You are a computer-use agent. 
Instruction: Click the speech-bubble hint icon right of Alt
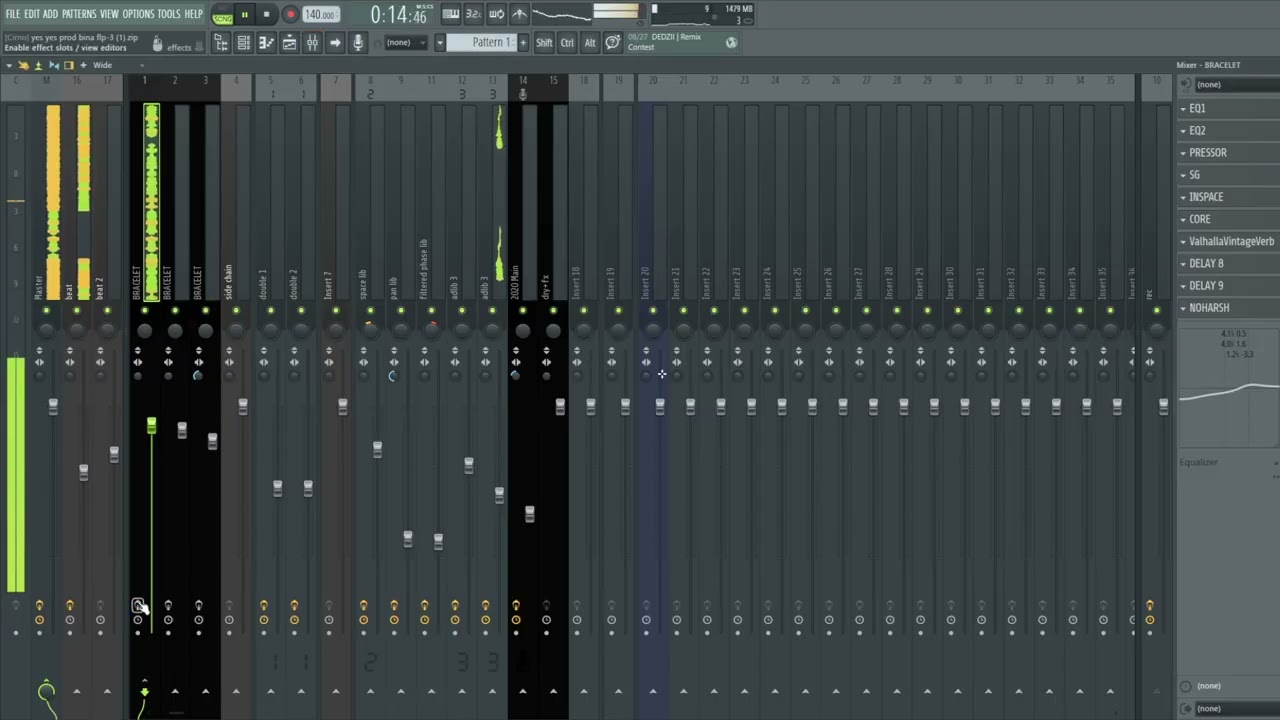(x=613, y=43)
